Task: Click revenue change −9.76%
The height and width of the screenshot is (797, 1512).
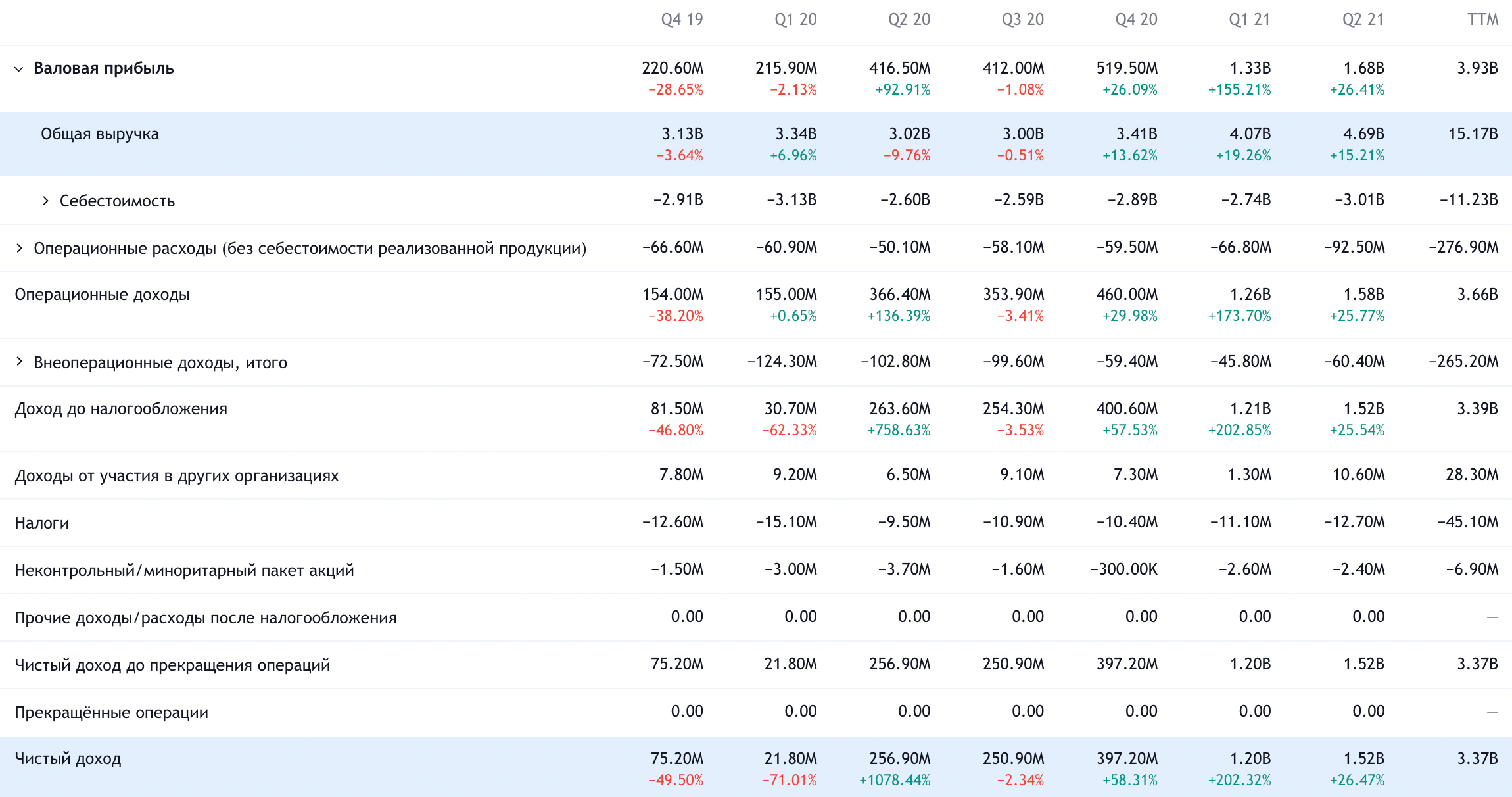Action: 907,156
